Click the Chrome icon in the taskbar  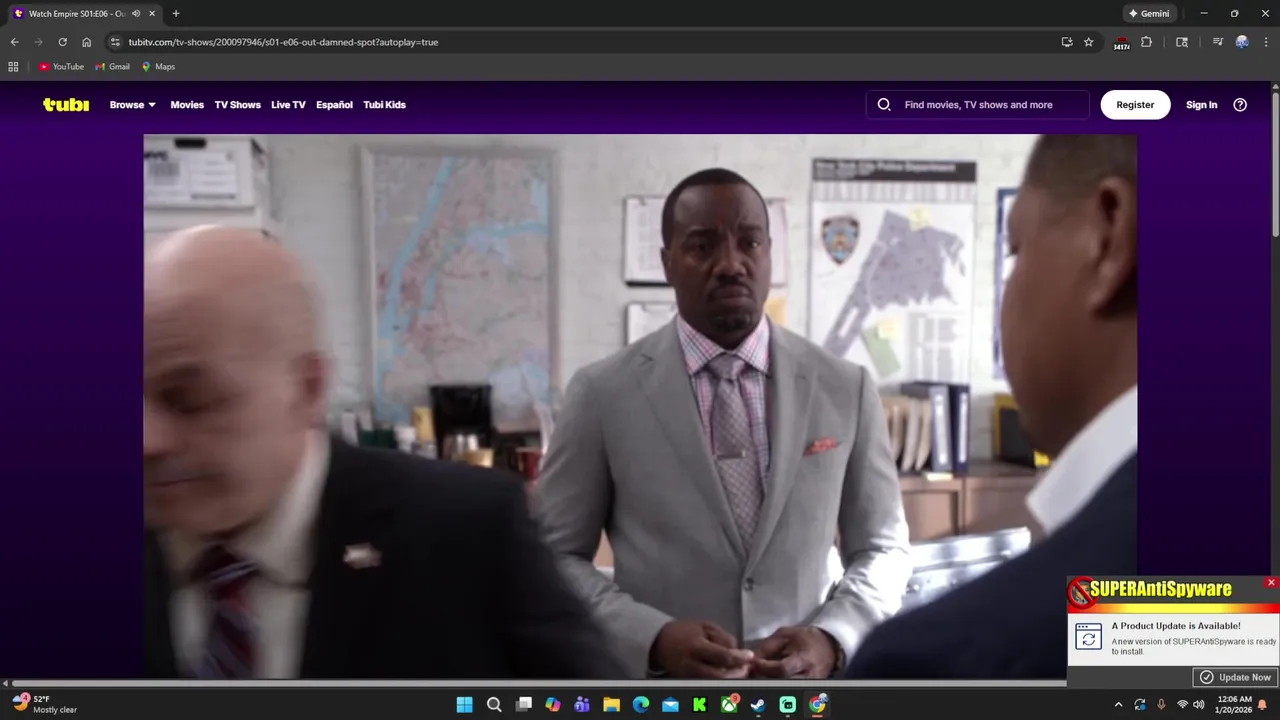tap(817, 705)
